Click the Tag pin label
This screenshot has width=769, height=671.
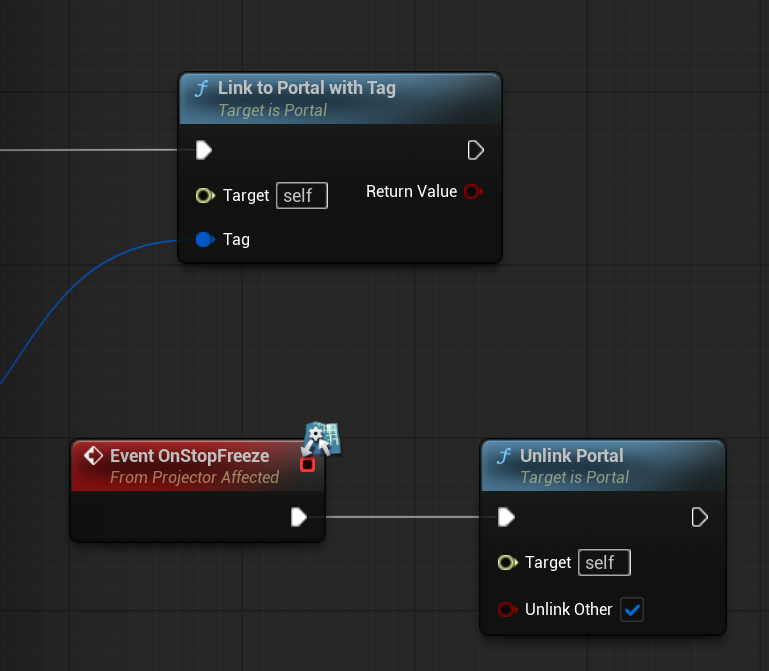coord(236,239)
